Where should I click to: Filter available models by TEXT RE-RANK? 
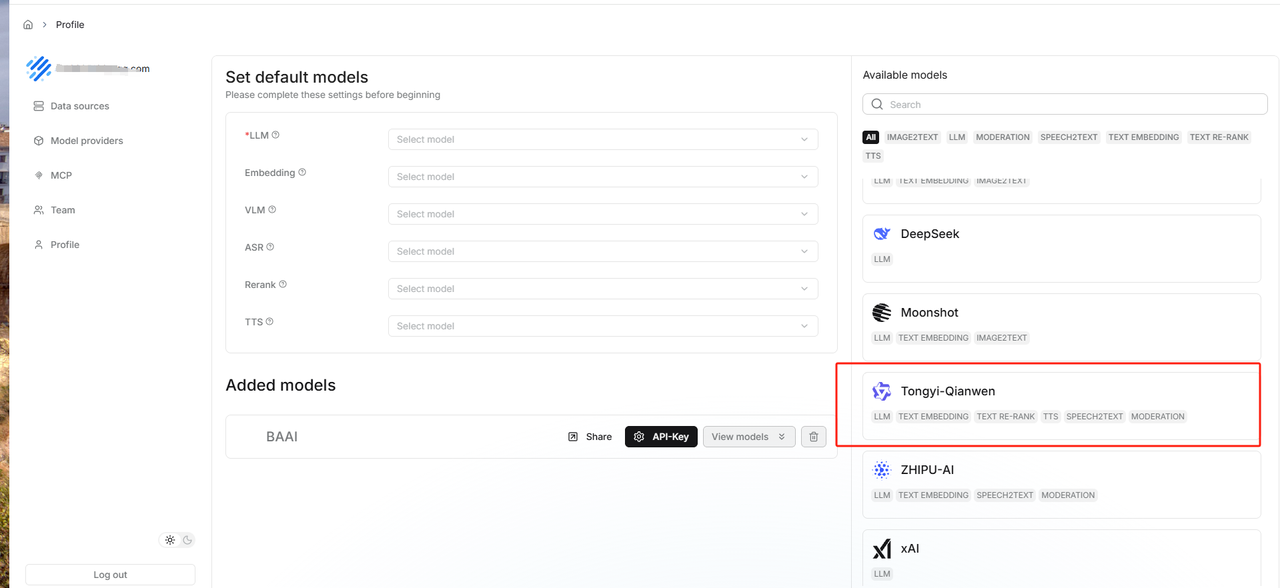click(1219, 137)
